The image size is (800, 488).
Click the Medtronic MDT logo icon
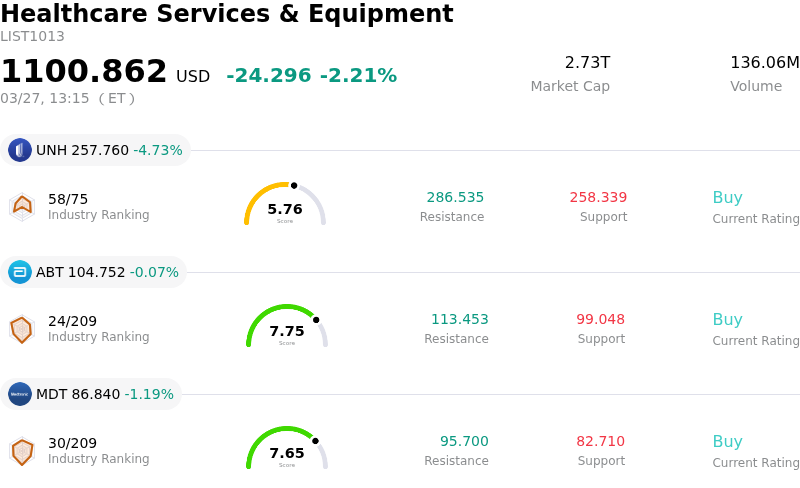coord(20,394)
